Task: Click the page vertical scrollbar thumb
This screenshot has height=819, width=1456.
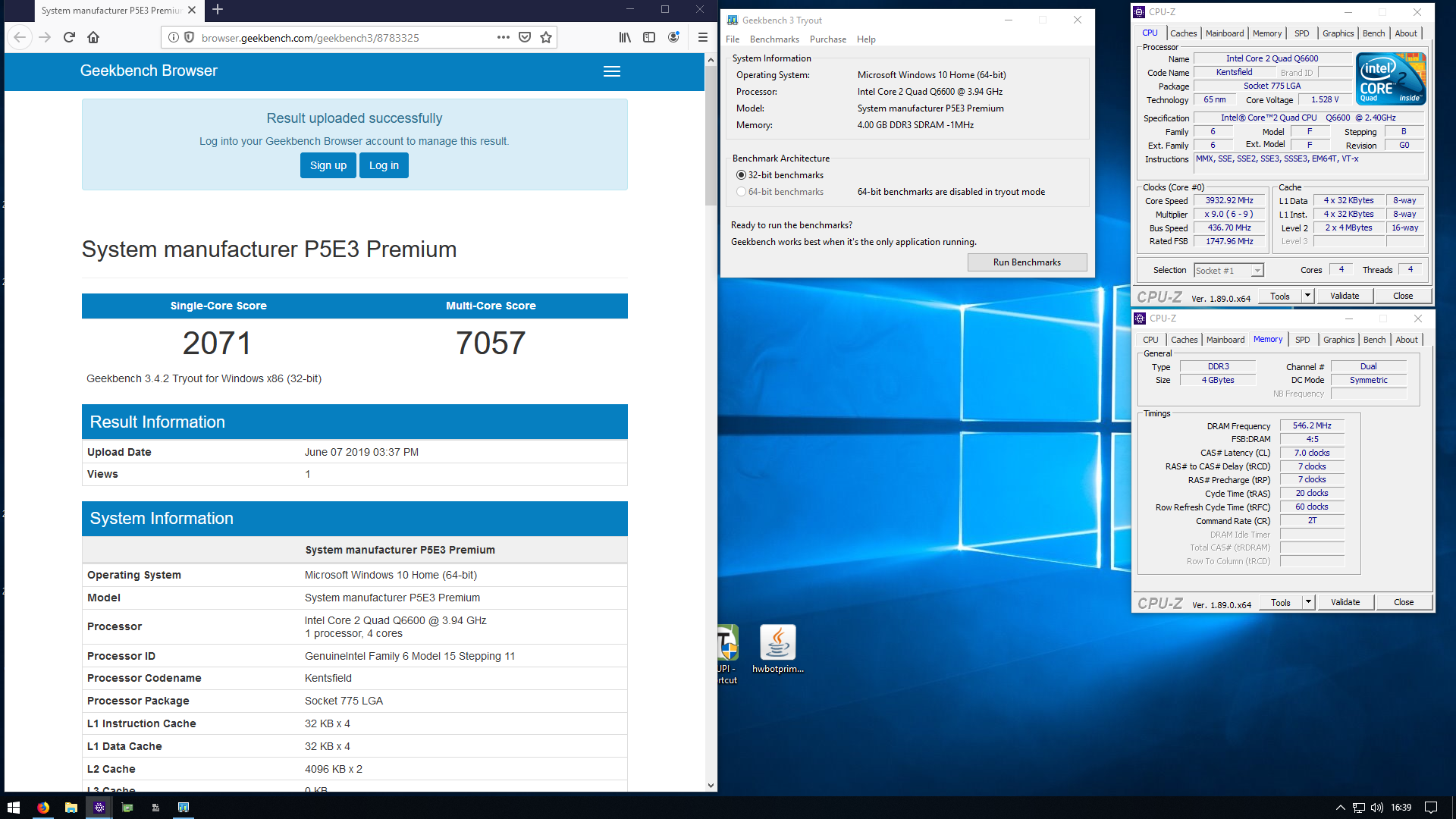Action: point(711,136)
